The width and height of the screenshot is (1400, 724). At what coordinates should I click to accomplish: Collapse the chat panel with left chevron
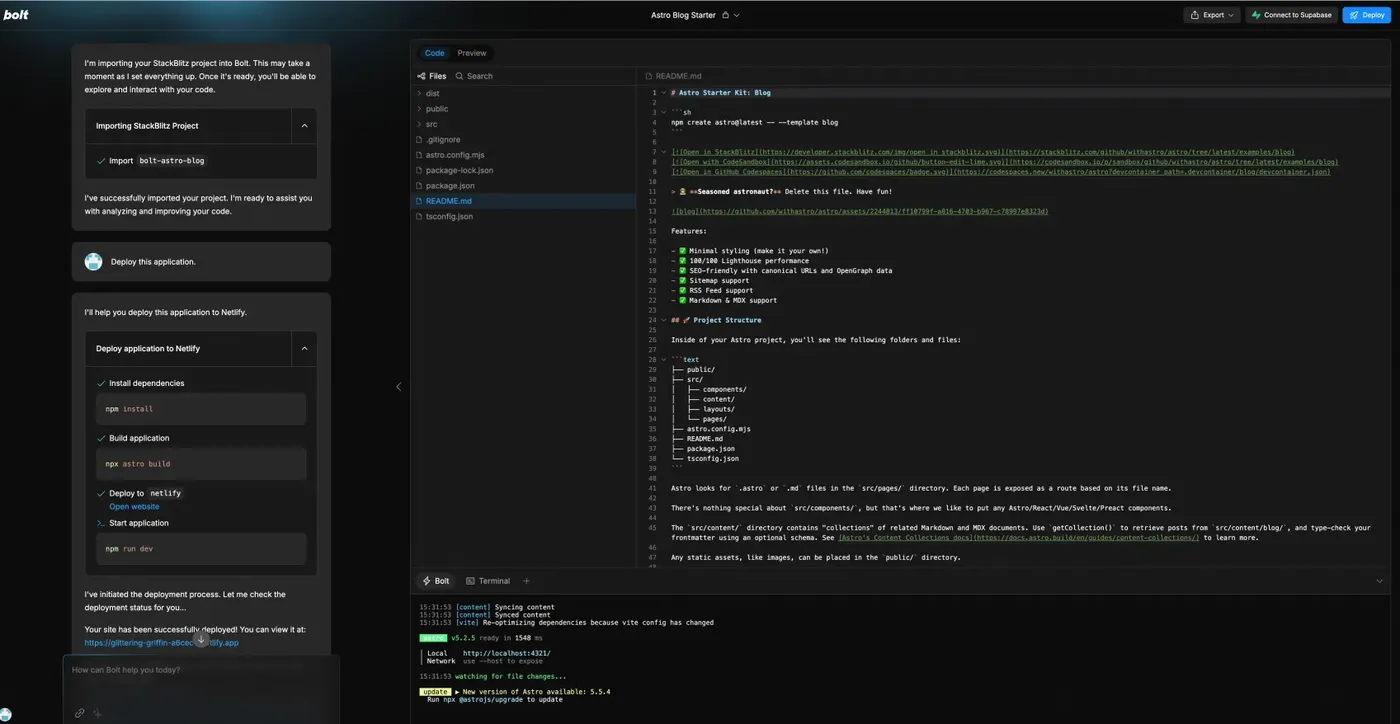398,387
